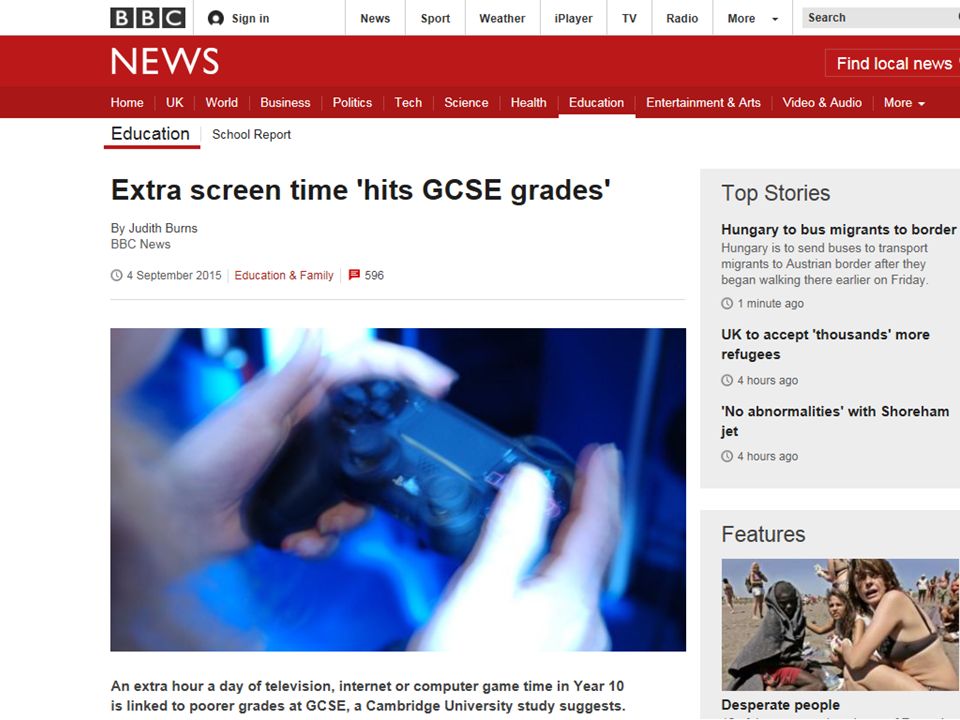Expand the red navigation More menu
The height and width of the screenshot is (720, 960).
pos(904,103)
